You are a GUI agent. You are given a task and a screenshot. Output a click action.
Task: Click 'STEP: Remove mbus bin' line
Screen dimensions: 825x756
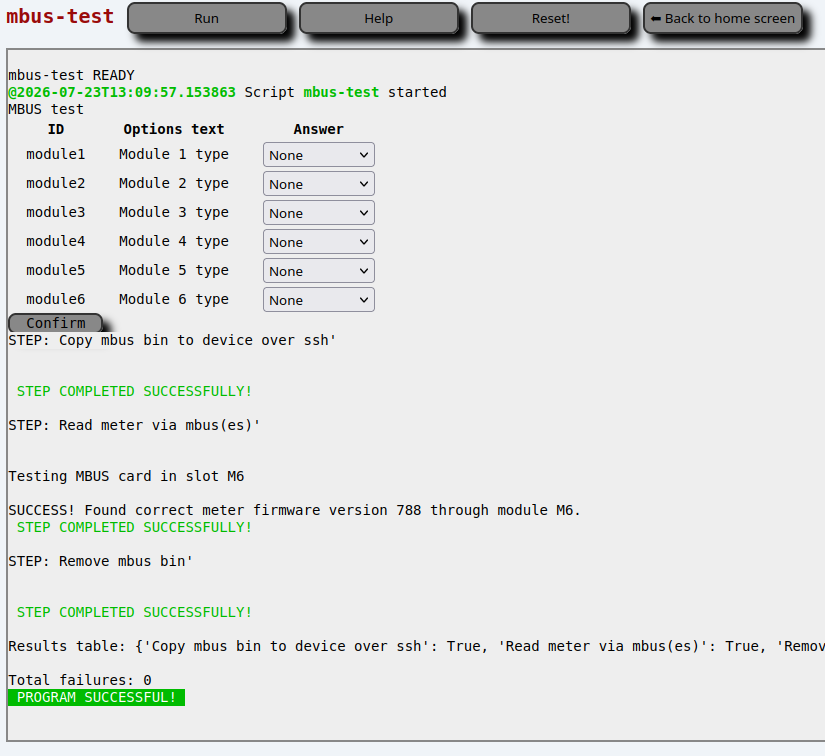click(x=101, y=561)
